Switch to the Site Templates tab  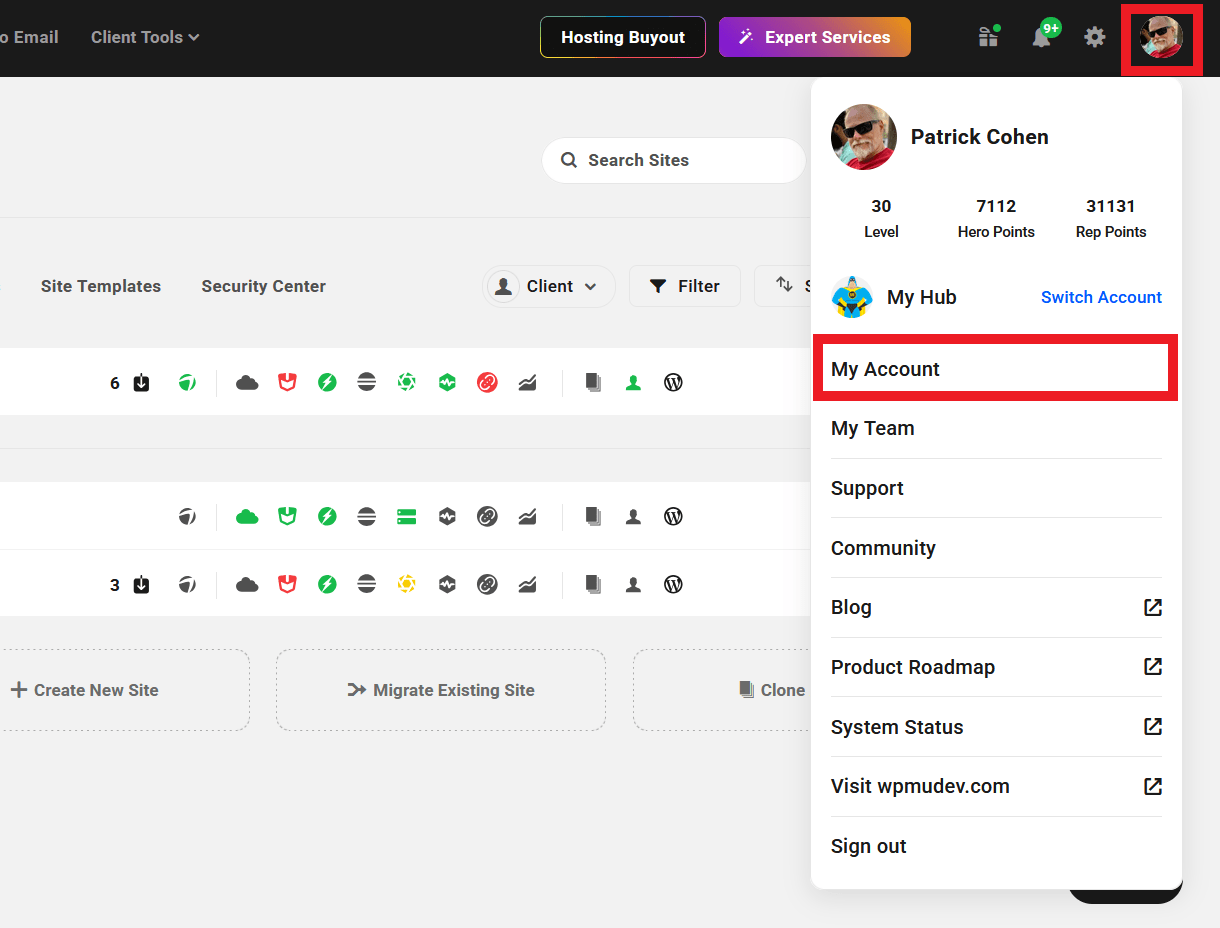[101, 286]
